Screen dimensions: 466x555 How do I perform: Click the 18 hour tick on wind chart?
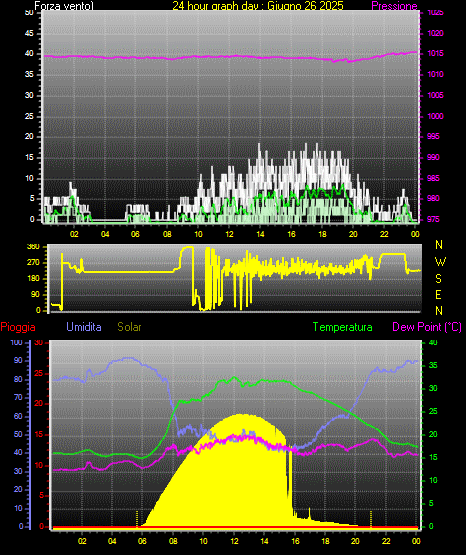point(322,234)
